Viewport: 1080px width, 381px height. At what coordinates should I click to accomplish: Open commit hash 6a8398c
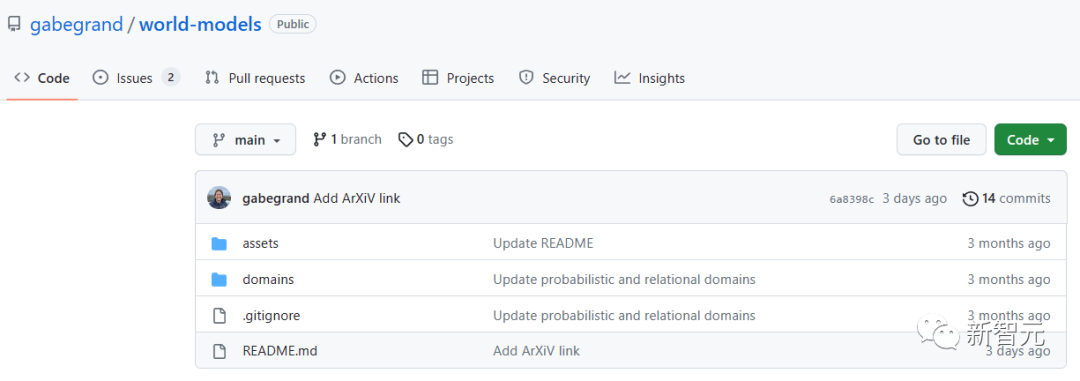pos(851,199)
